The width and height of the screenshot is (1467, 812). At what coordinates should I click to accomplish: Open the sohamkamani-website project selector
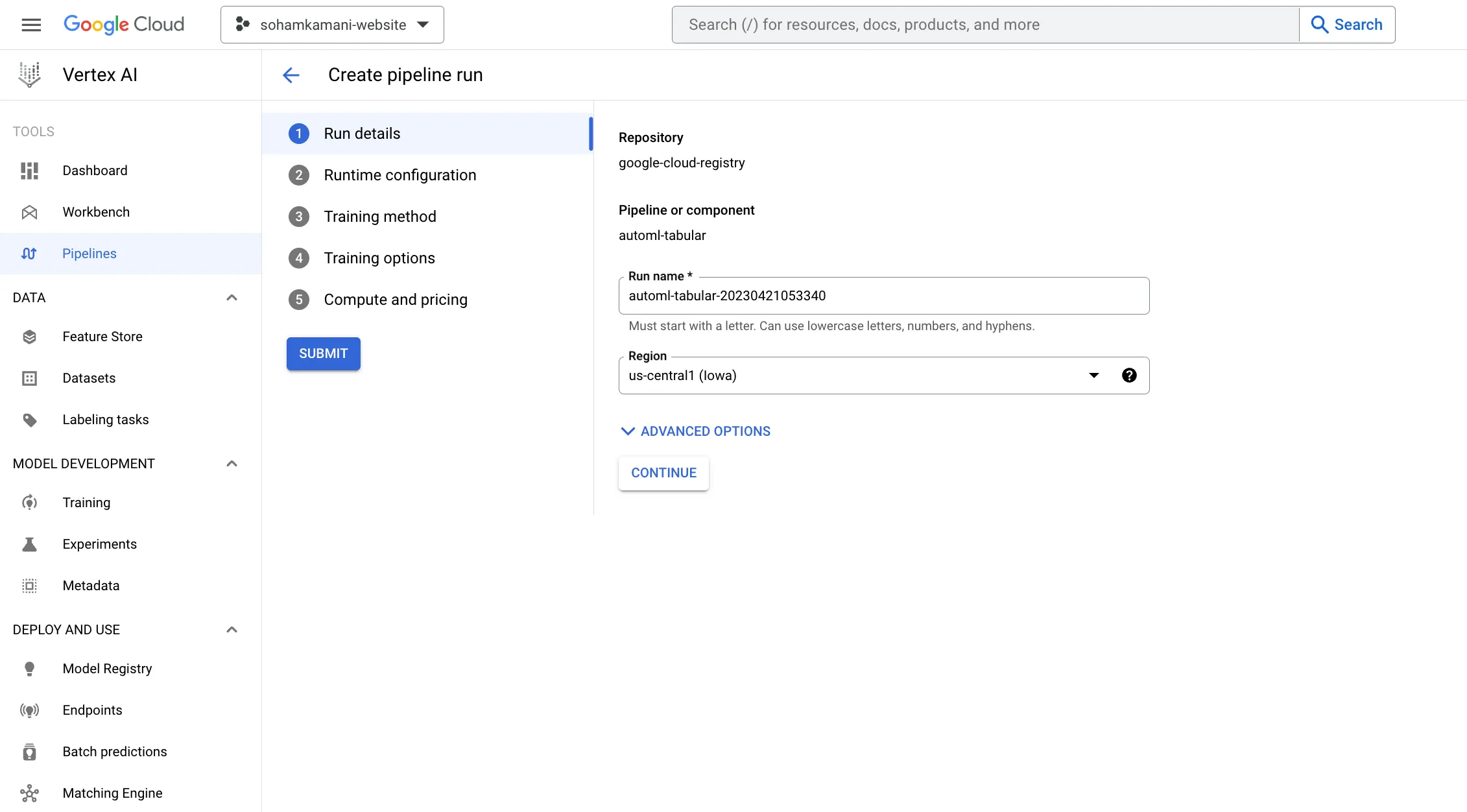(332, 25)
